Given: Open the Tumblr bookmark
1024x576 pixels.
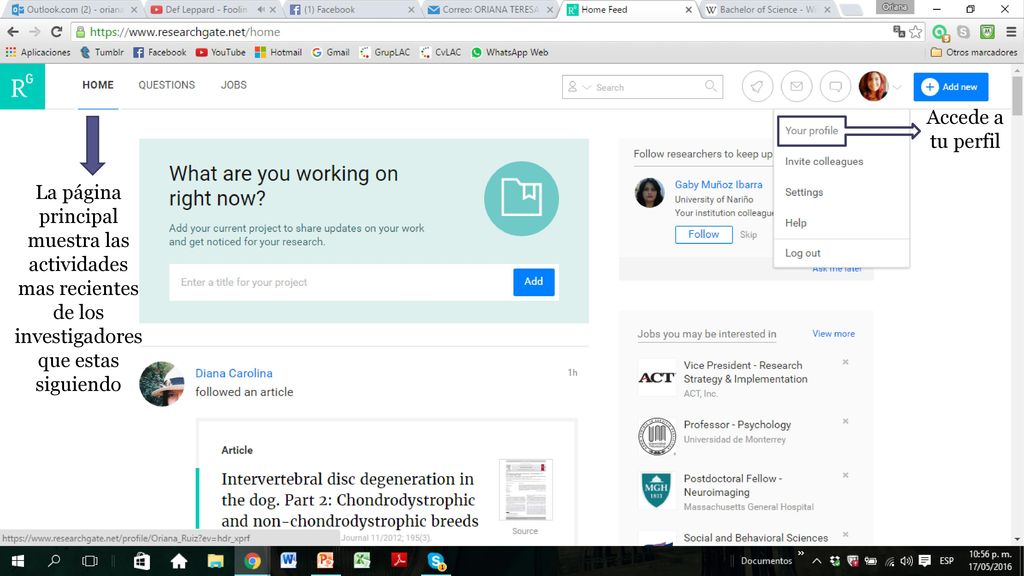Looking at the screenshot, I should 102,52.
